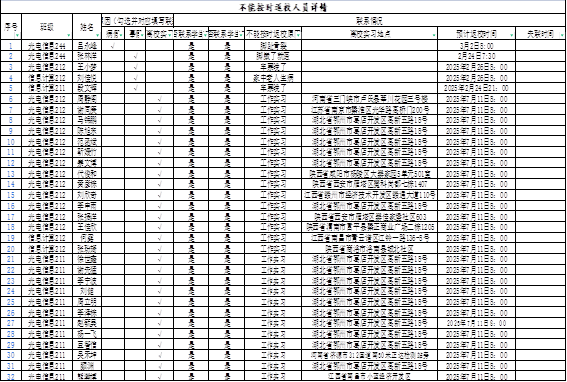Viewport: 567px width, 382px height.
Task: Click the blue serial number 1
Action: point(11,46)
